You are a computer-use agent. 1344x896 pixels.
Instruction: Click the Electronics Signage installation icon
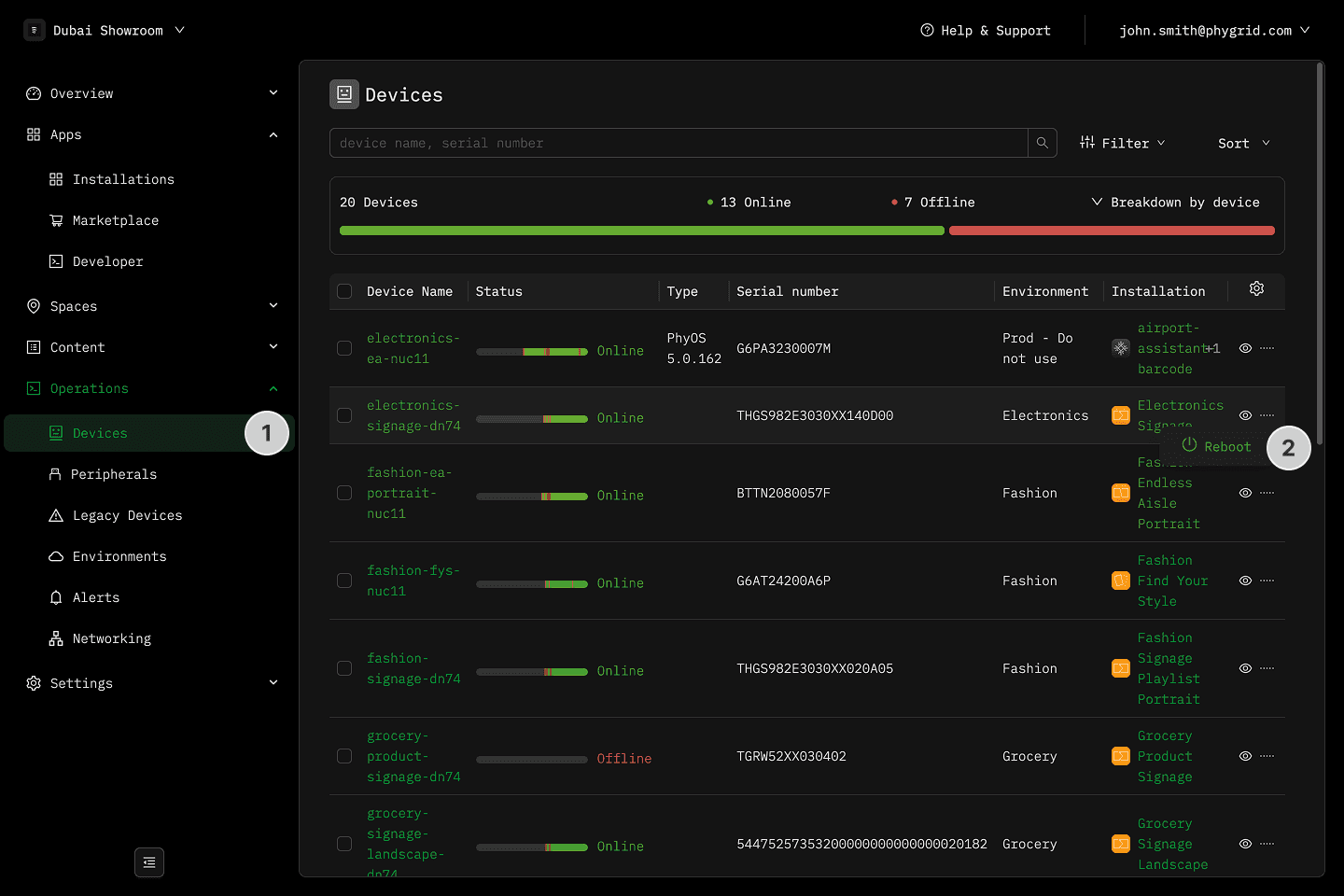click(x=1121, y=415)
